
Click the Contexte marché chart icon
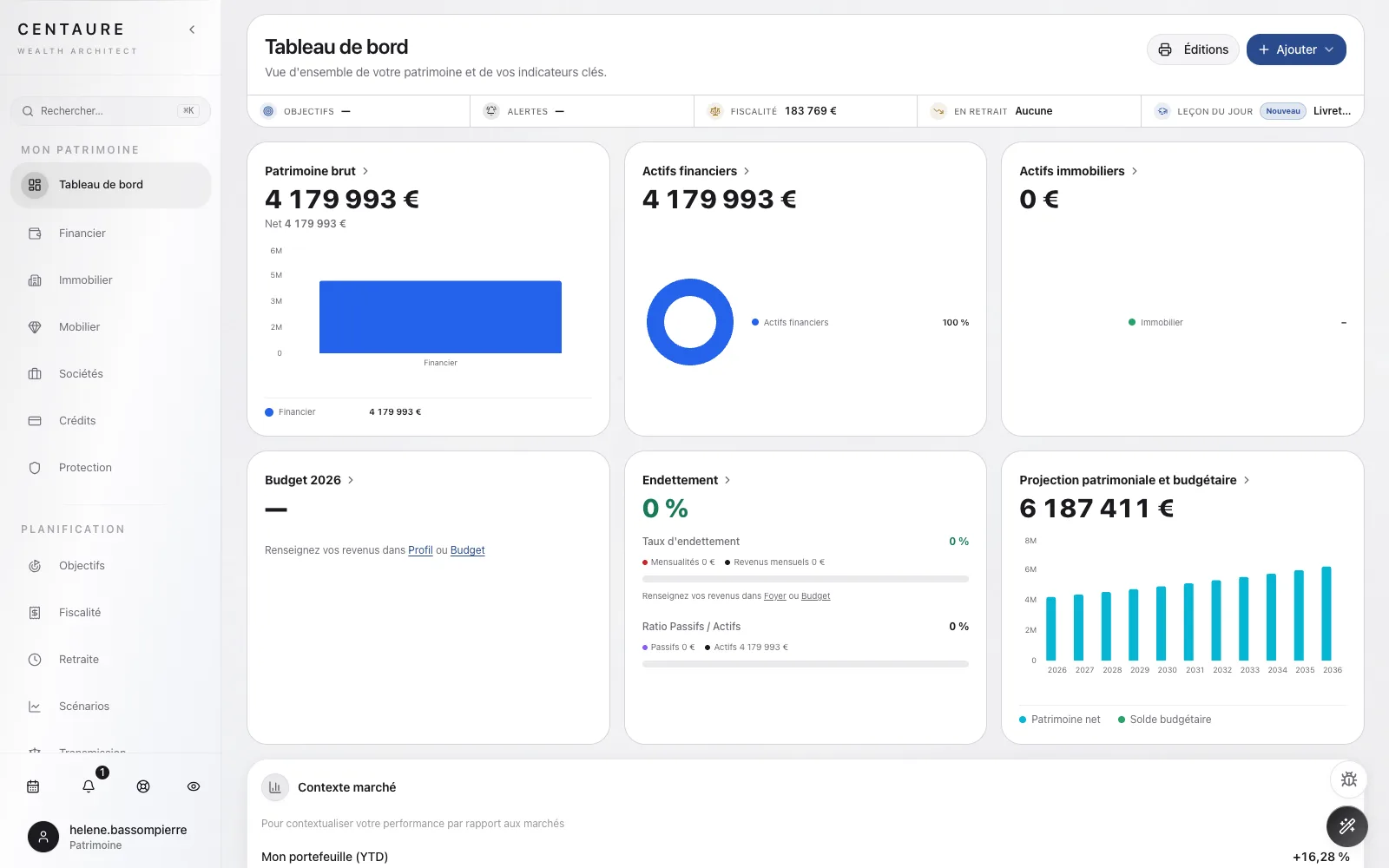275,787
